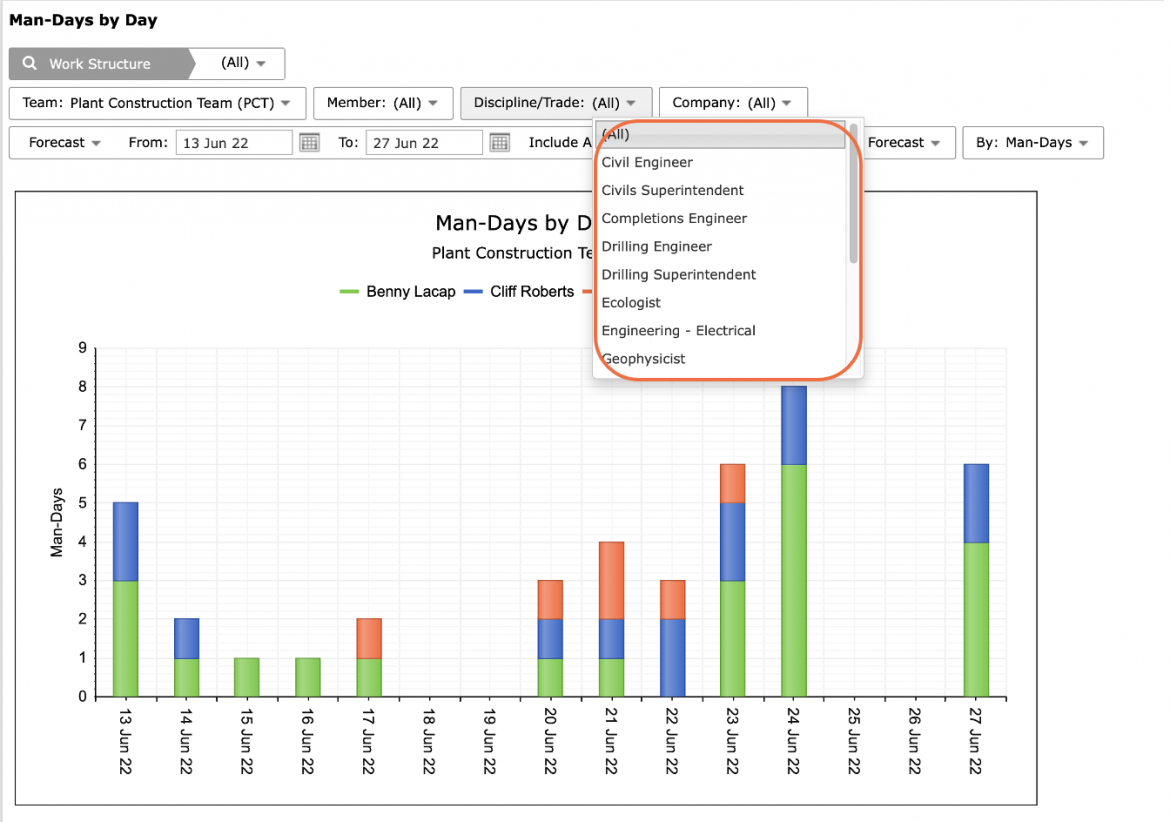Toggle Benny Lacap green legend marker
1170x822 pixels.
click(349, 292)
